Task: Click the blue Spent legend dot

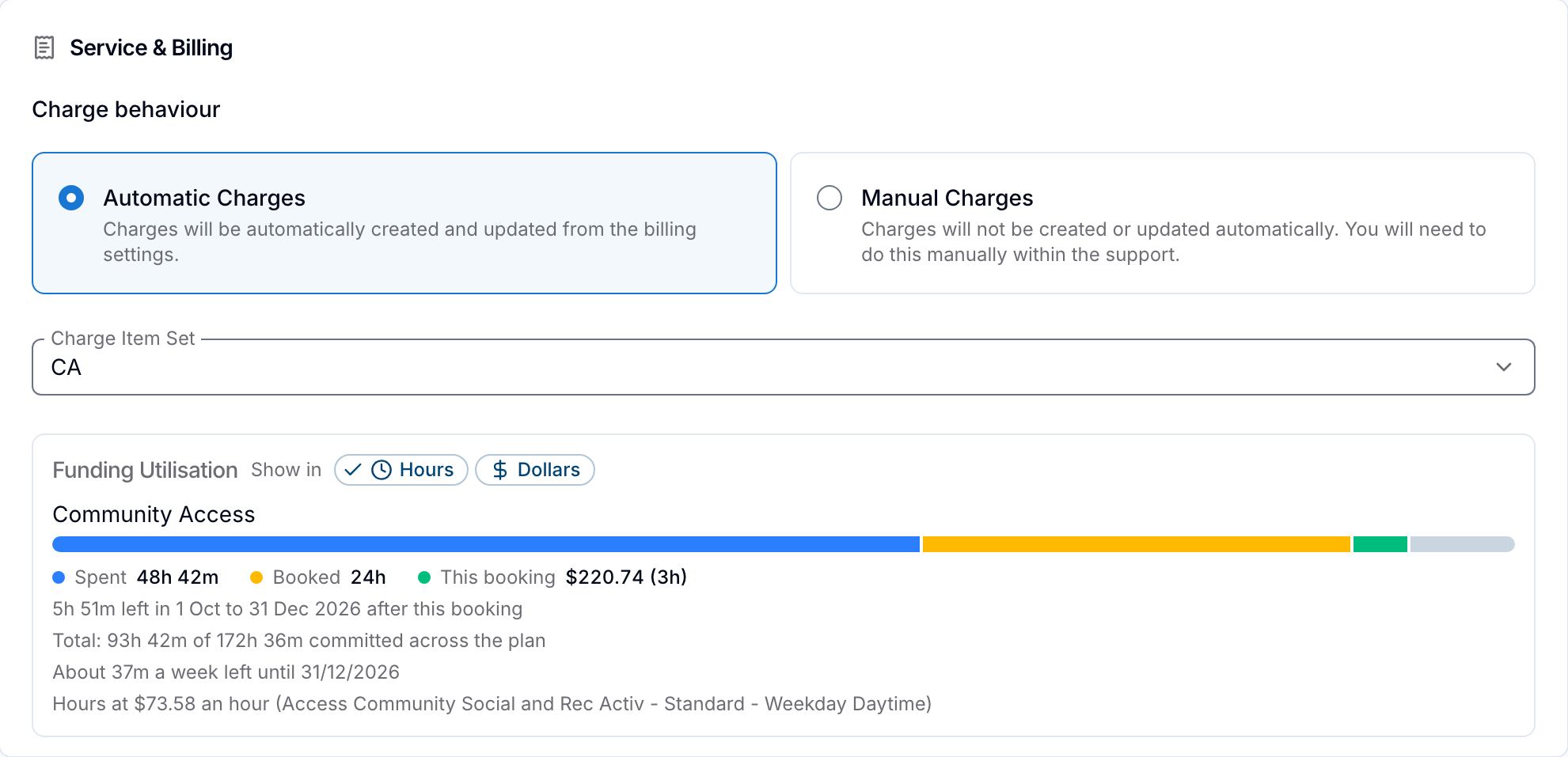Action: click(59, 577)
